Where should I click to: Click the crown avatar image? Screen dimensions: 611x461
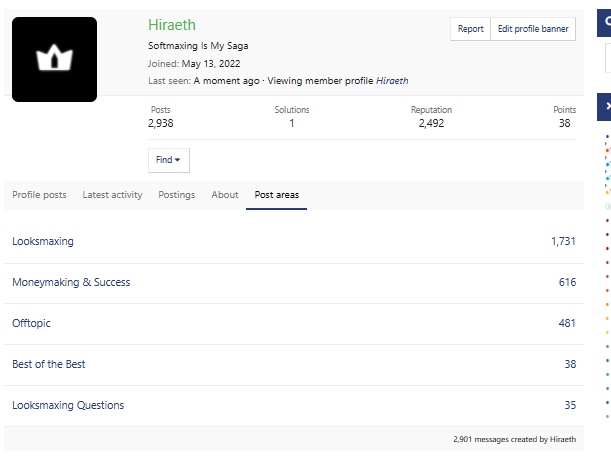click(54, 59)
